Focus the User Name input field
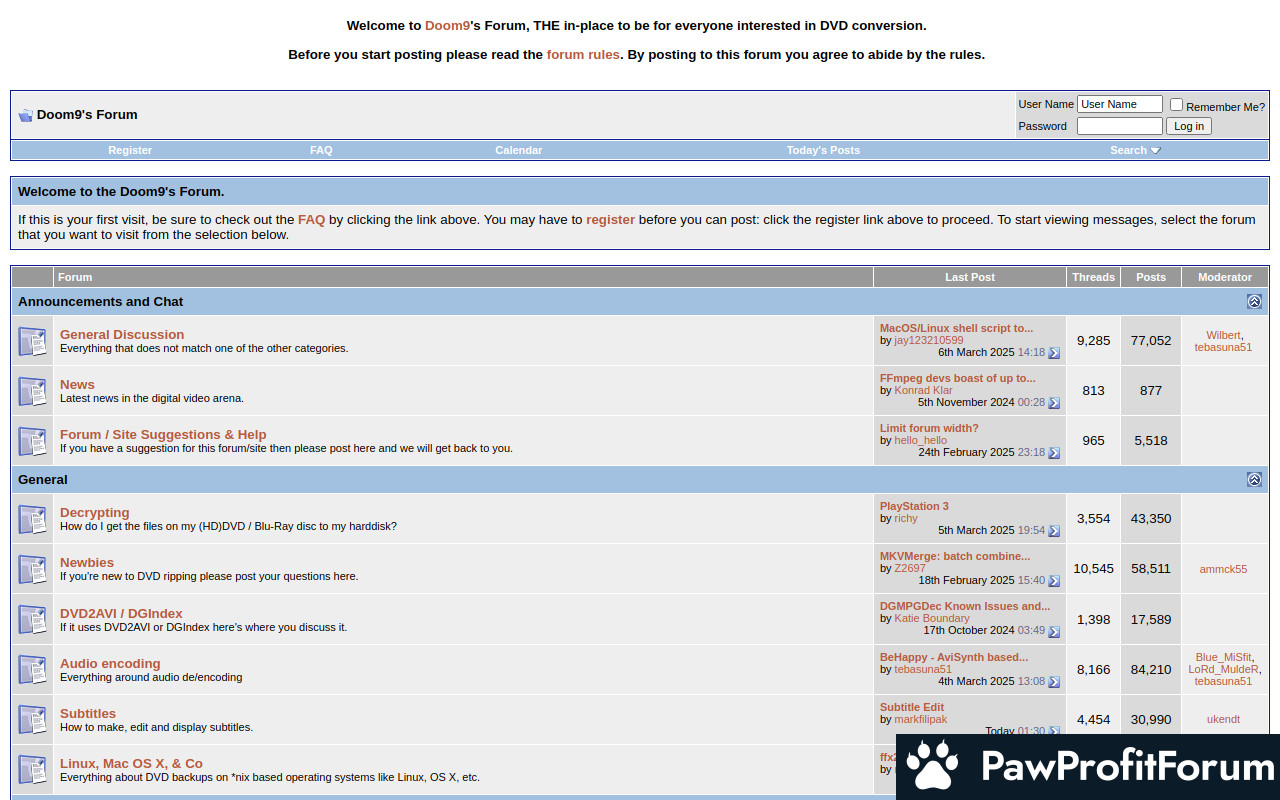Screen dimensions: 1280x800 pos(1120,104)
